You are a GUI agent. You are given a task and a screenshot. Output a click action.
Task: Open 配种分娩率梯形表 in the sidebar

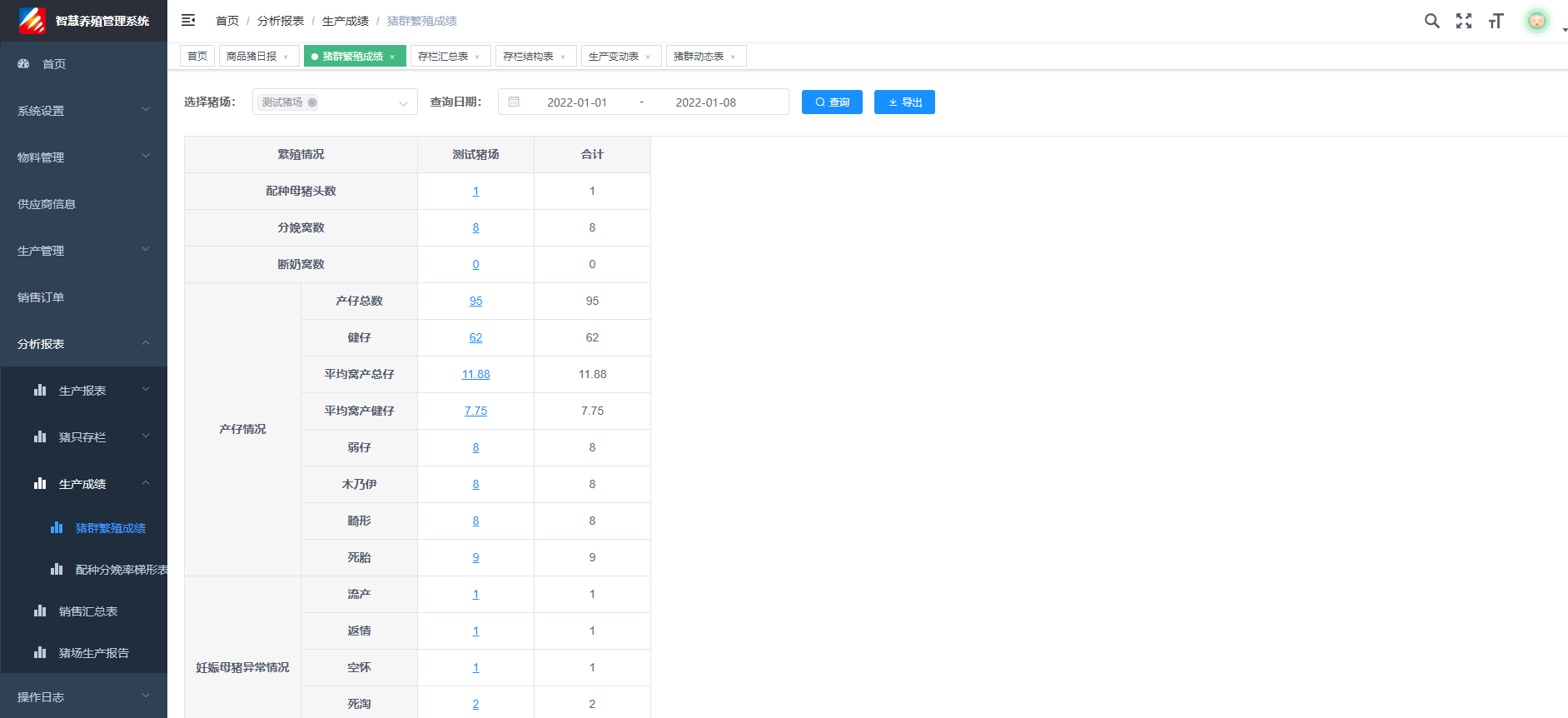pos(83,569)
